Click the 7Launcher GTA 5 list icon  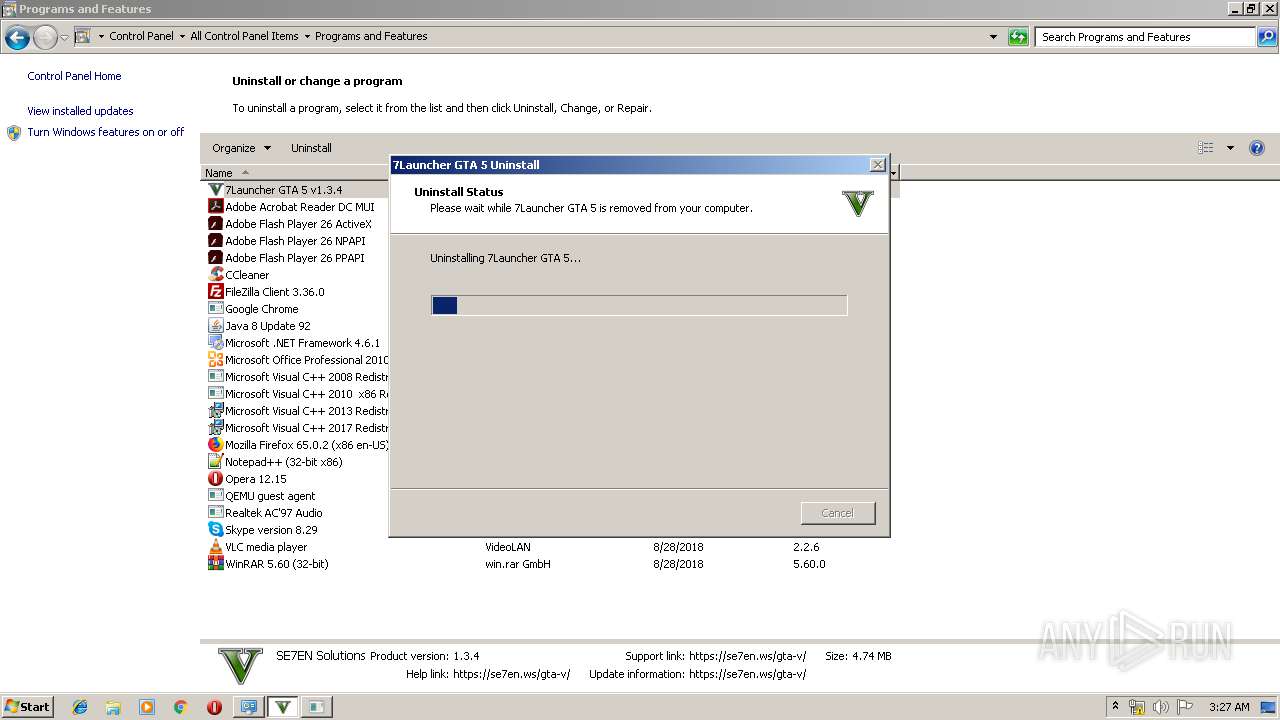pyautogui.click(x=215, y=190)
